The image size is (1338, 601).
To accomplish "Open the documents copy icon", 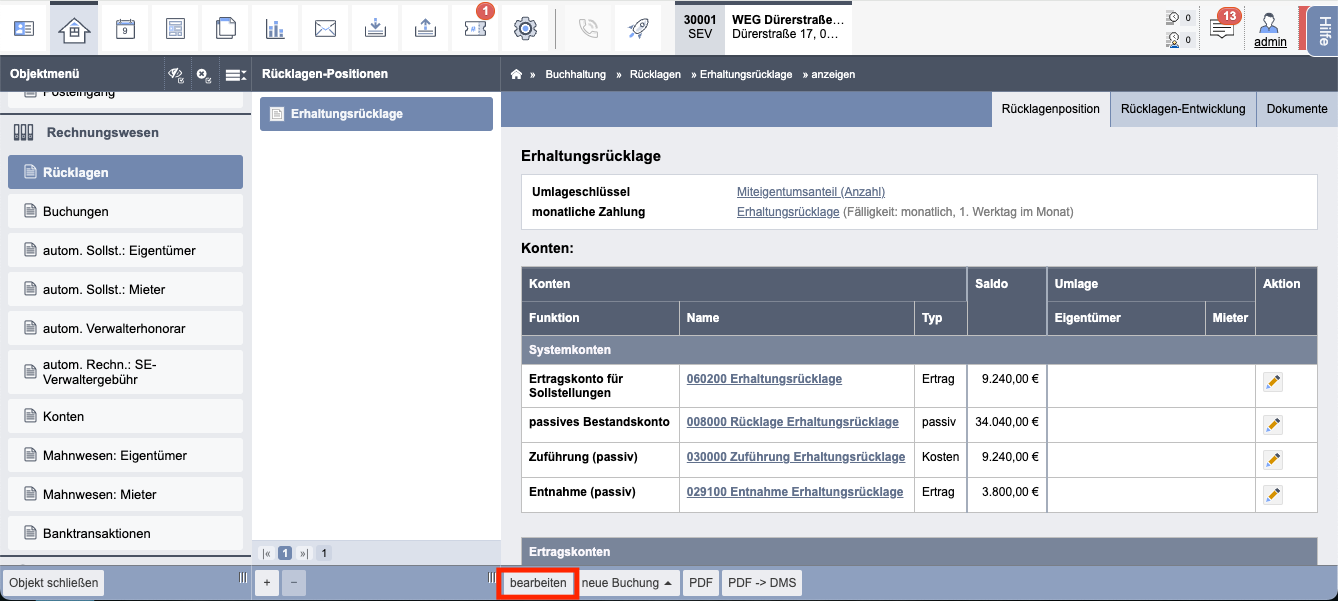I will tap(225, 28).
